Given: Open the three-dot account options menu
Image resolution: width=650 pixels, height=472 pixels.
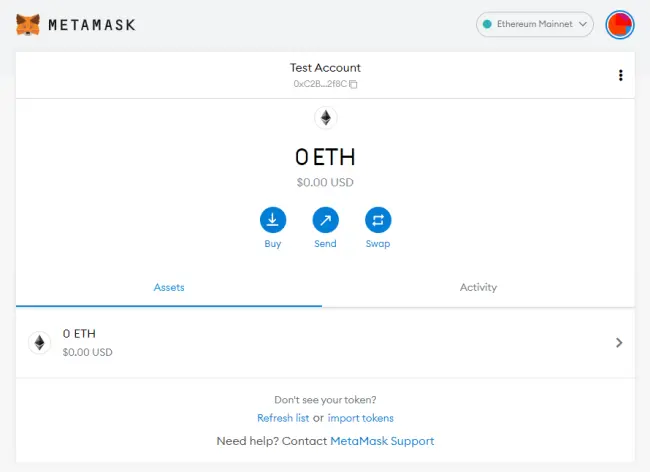Looking at the screenshot, I should tap(621, 75).
